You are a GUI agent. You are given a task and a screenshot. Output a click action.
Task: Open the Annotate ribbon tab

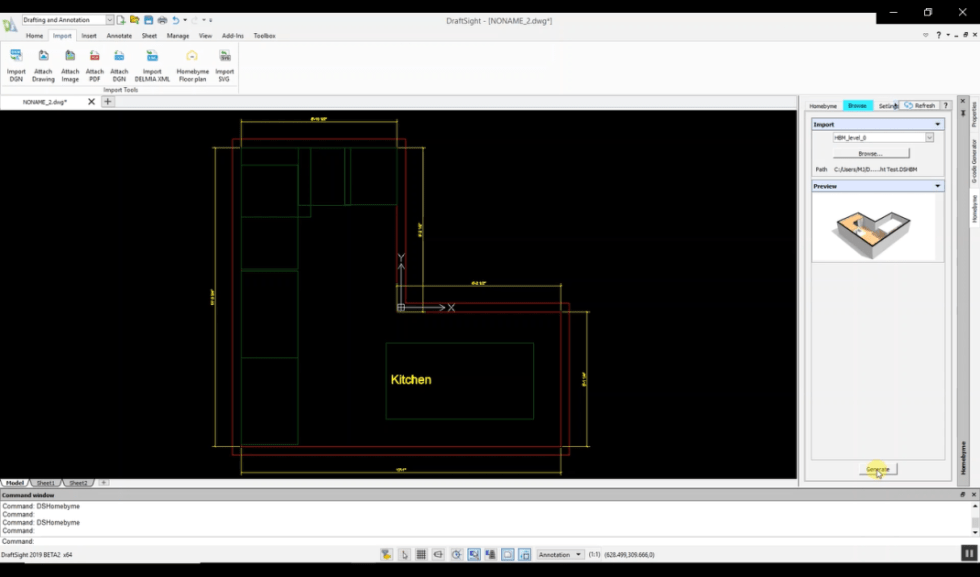click(119, 35)
